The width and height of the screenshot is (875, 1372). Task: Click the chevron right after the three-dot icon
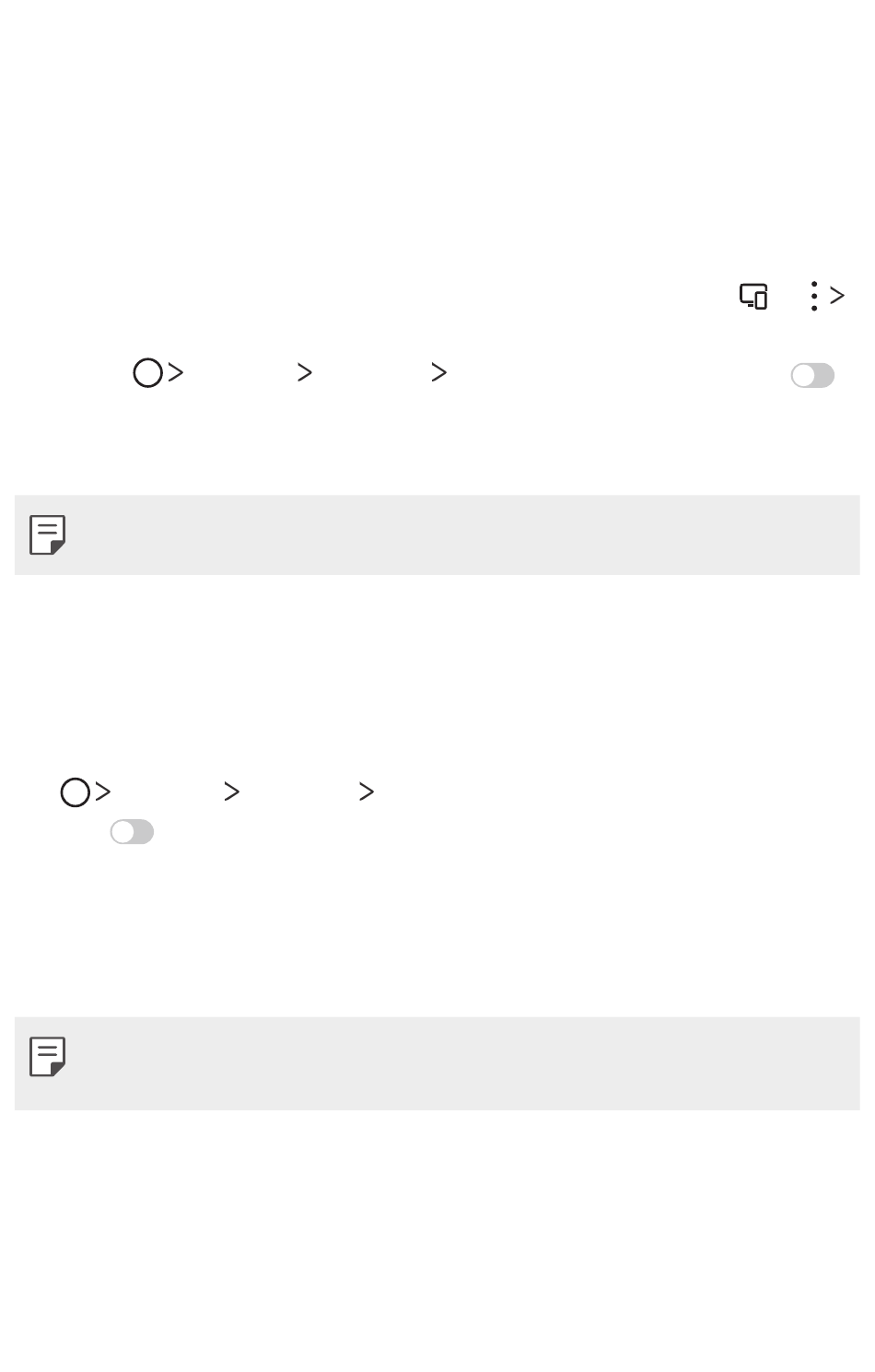tap(836, 296)
